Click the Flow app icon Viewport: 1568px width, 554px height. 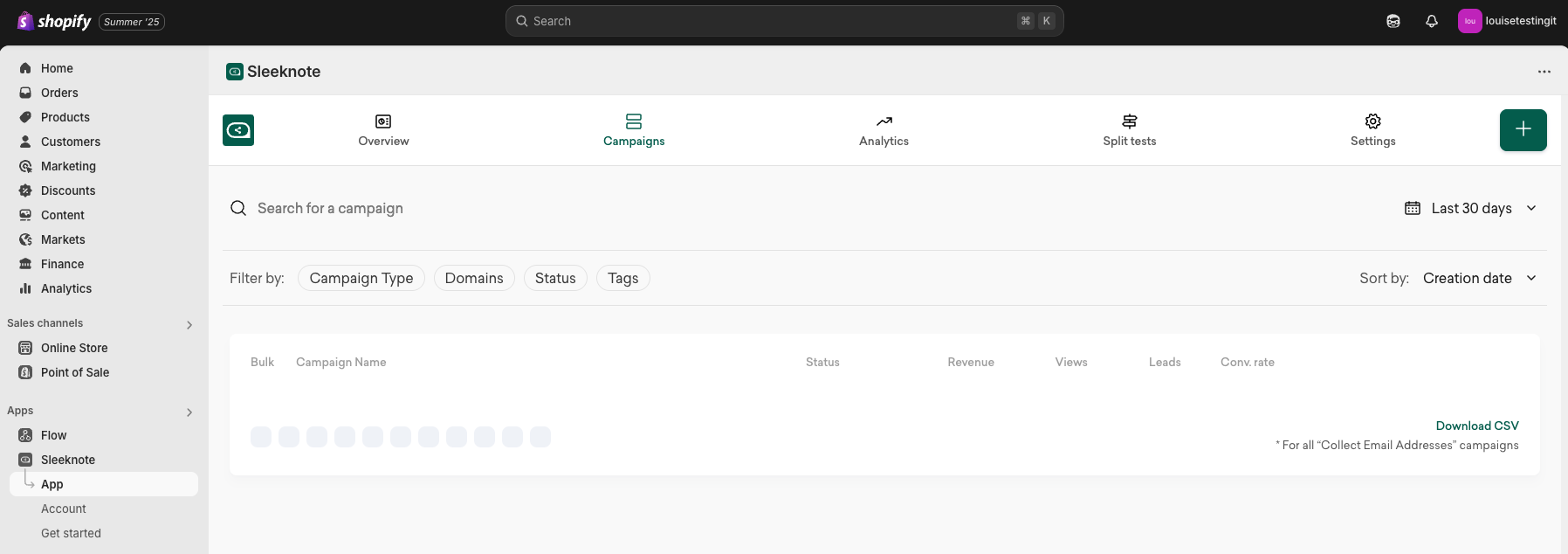click(x=25, y=435)
